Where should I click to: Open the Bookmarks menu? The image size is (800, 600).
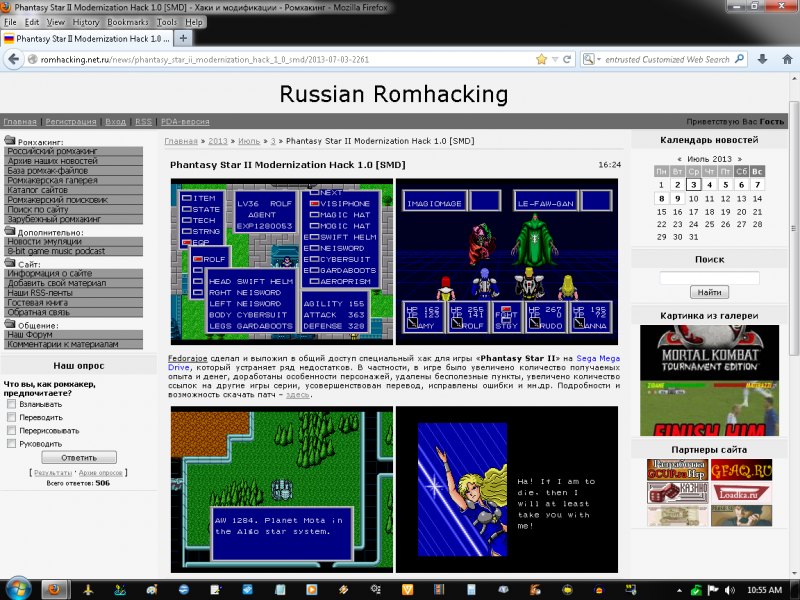128,22
